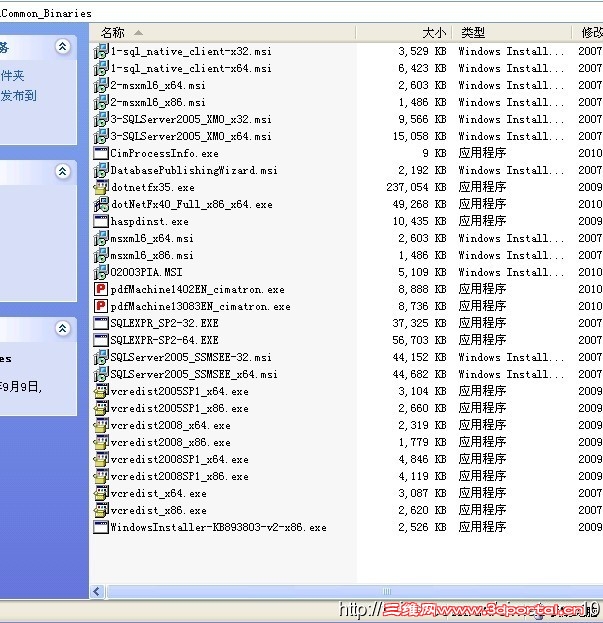Select the file name vcredist_x86.exe

click(x=158, y=510)
